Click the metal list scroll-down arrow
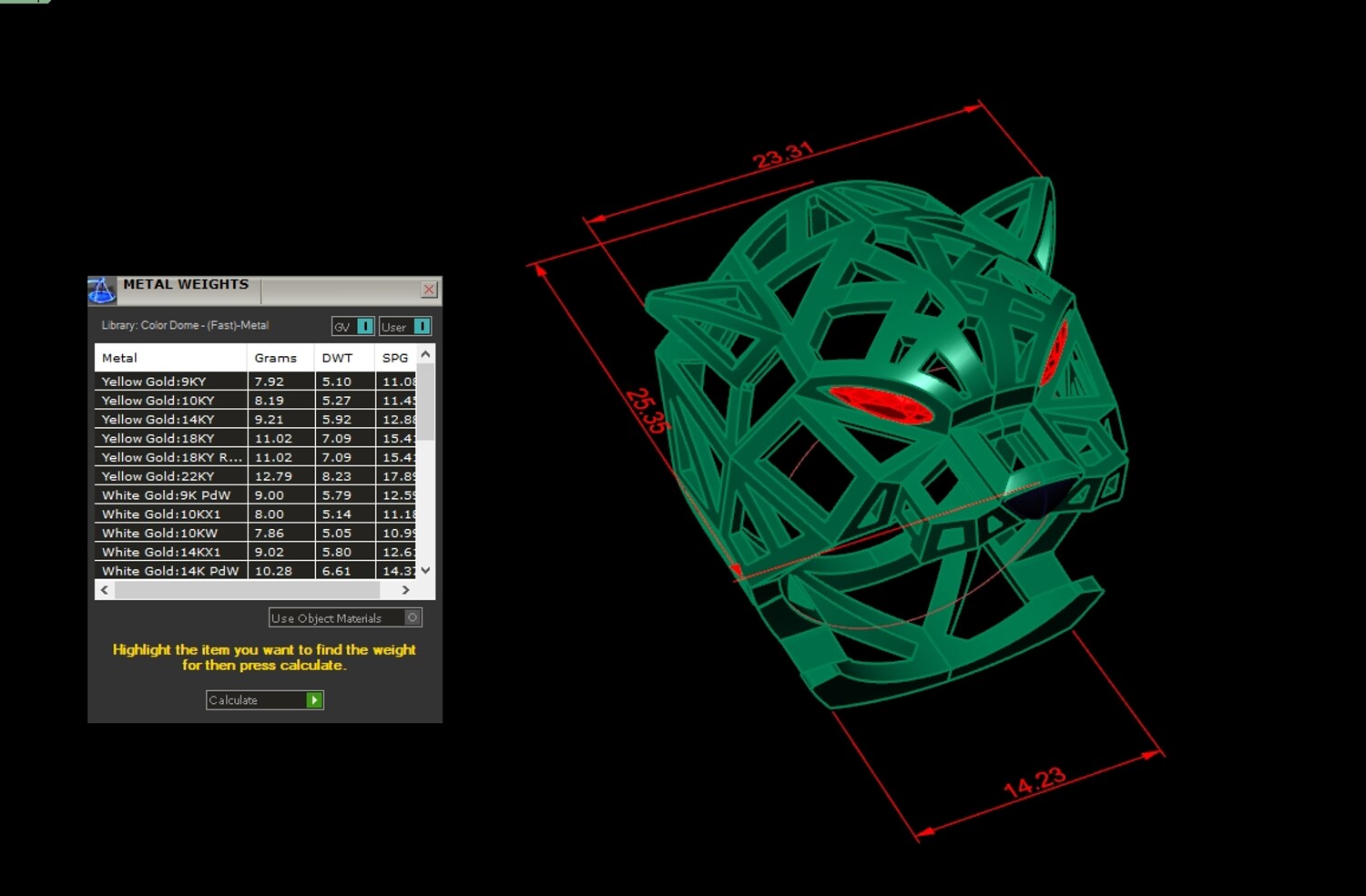The height and width of the screenshot is (896, 1366). tap(425, 570)
